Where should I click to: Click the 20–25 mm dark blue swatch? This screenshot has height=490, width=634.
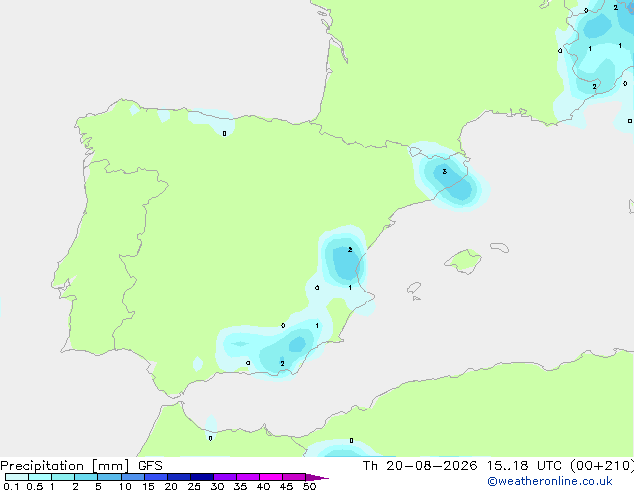pos(179,477)
